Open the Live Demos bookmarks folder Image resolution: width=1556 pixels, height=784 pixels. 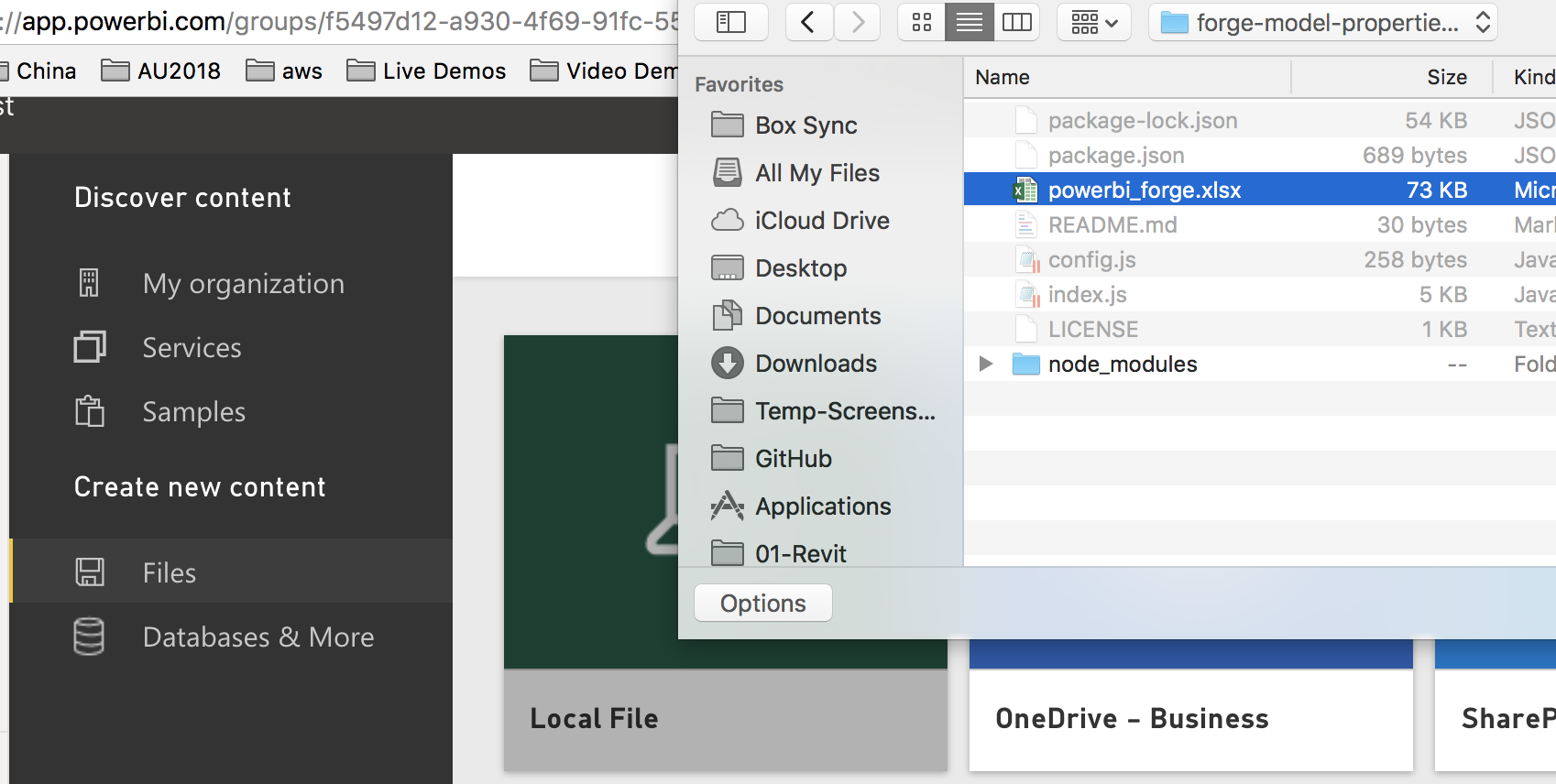426,71
